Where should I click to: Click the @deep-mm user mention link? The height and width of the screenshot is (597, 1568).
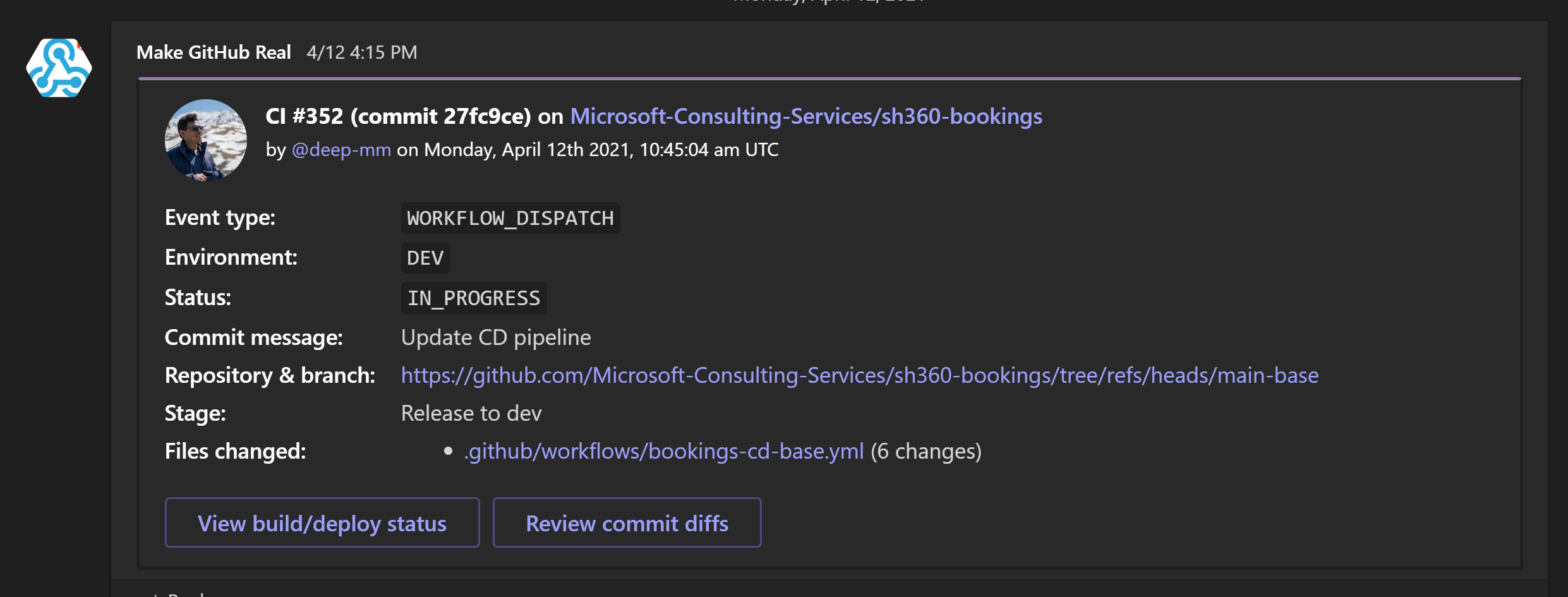point(341,150)
